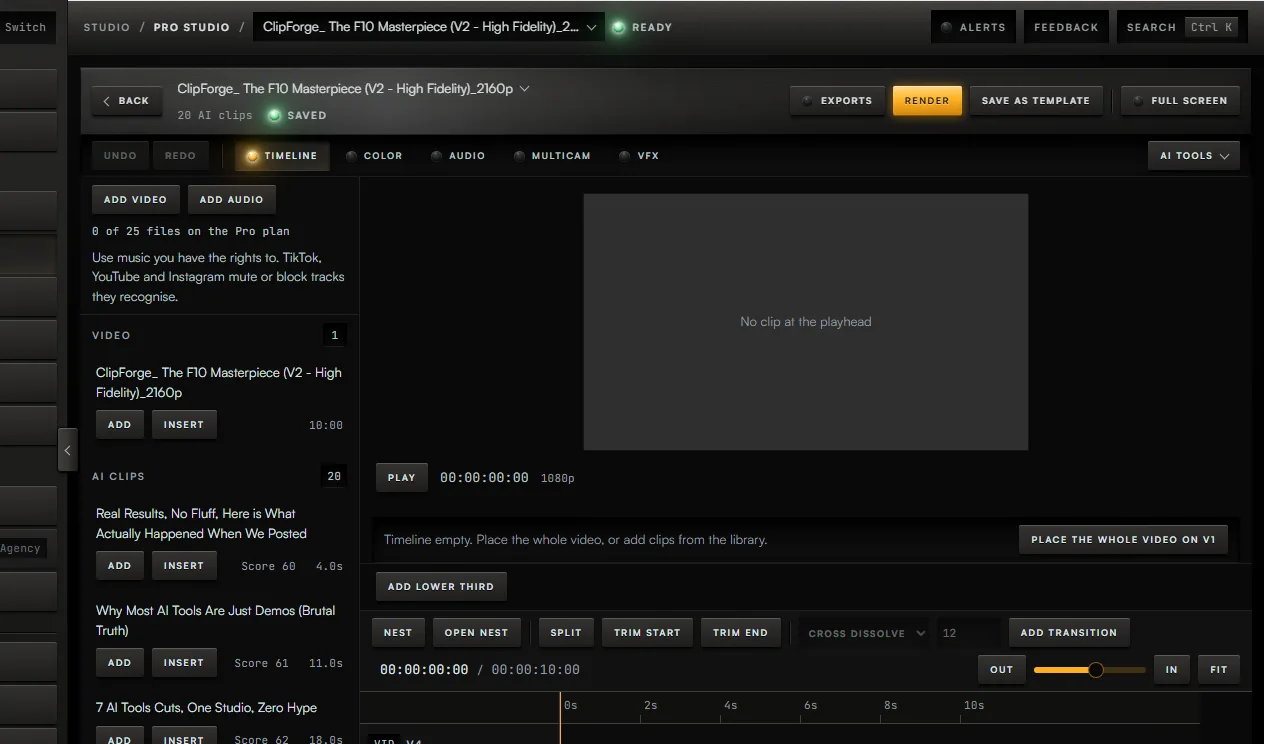Click the 'Score 61' value in the clip list
This screenshot has height=744, width=1264.
point(261,663)
